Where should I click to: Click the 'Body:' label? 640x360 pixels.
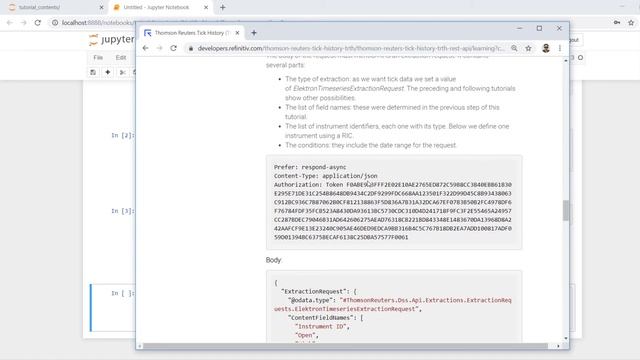(273, 260)
